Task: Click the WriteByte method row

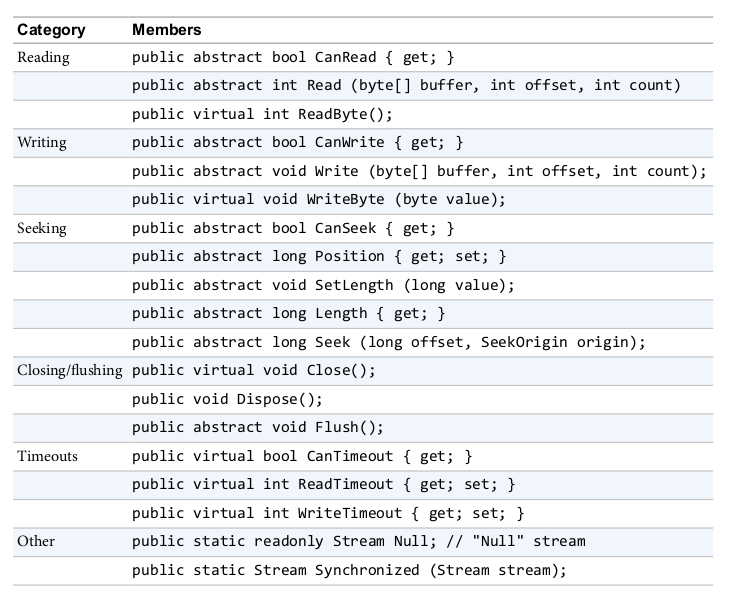Action: pyautogui.click(x=319, y=199)
